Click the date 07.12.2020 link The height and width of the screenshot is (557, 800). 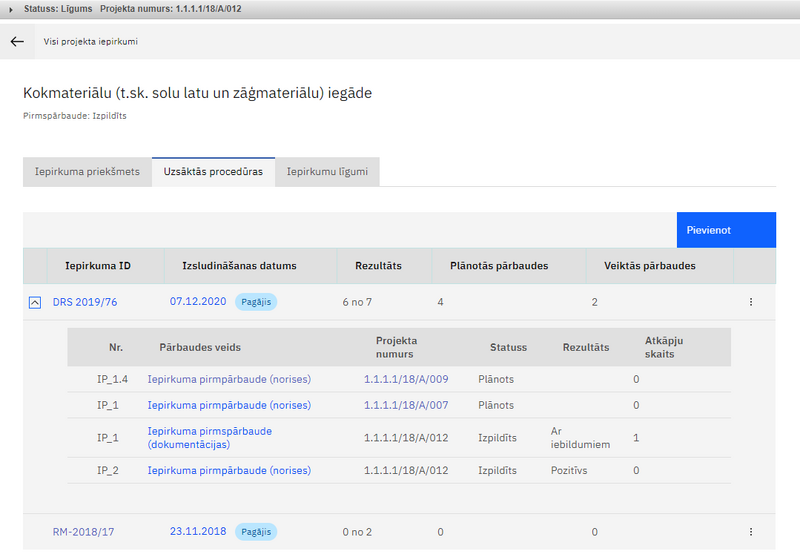click(x=198, y=301)
